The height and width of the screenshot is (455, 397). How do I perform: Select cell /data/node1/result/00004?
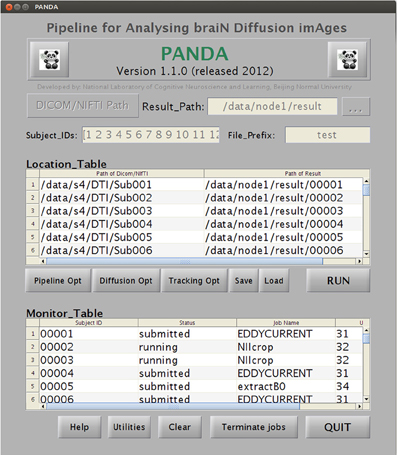pyautogui.click(x=284, y=224)
